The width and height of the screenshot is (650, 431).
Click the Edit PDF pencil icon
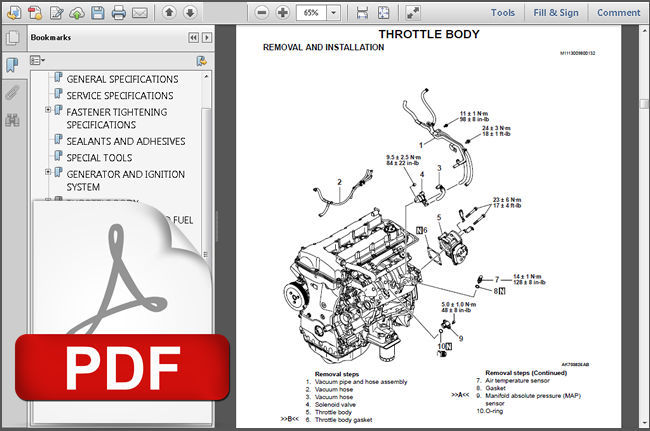tap(56, 13)
